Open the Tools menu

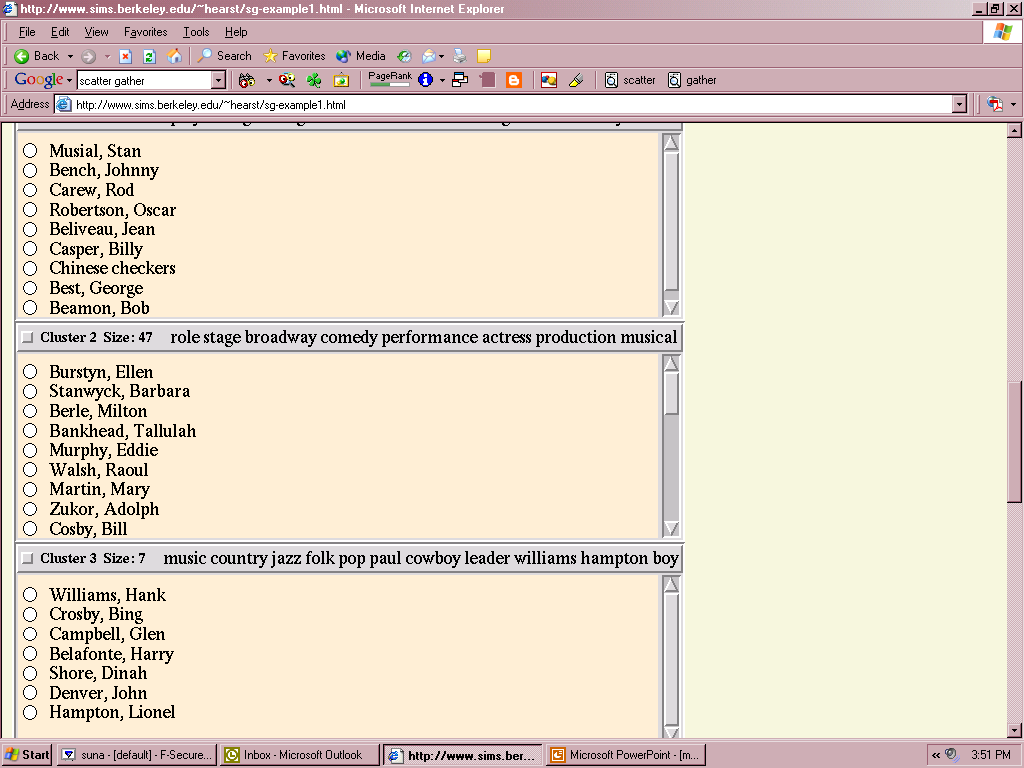(196, 32)
